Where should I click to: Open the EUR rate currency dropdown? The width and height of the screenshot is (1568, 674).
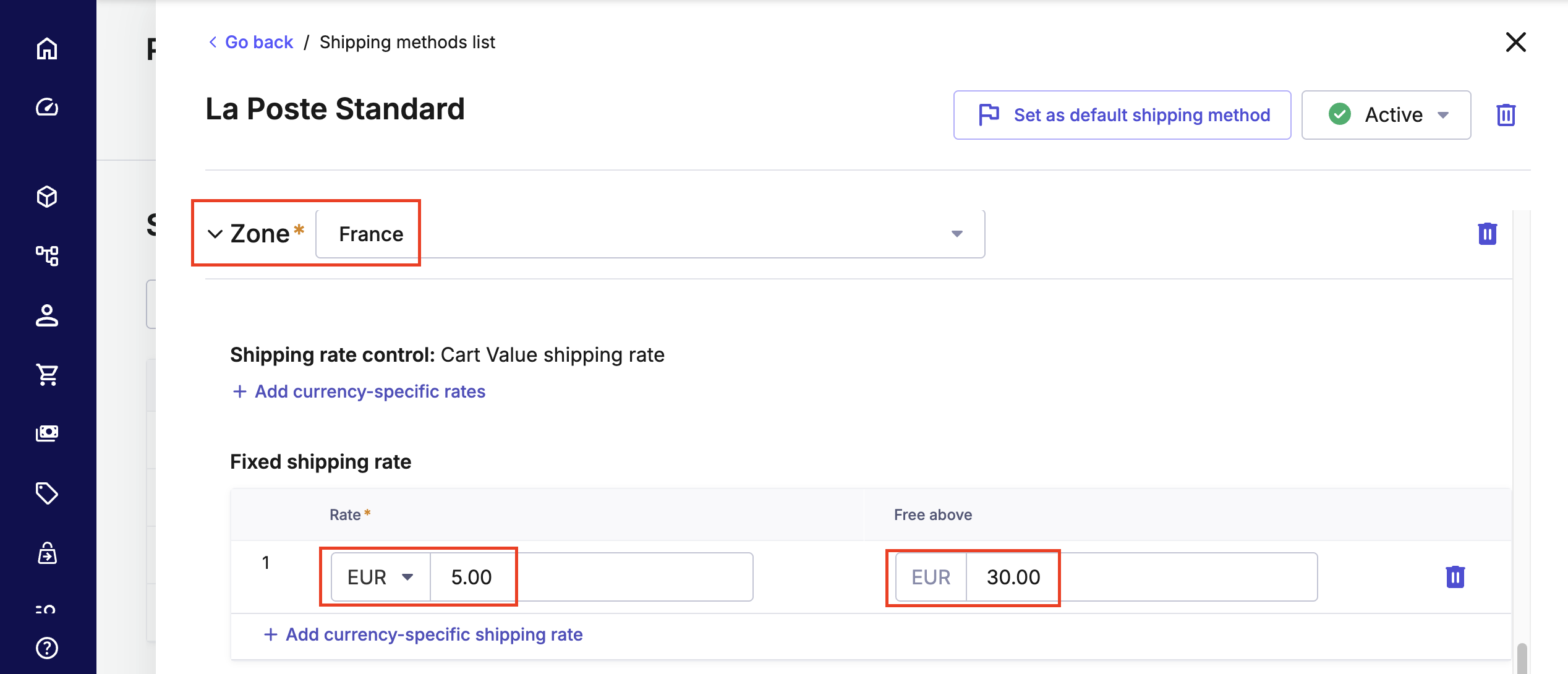click(380, 577)
